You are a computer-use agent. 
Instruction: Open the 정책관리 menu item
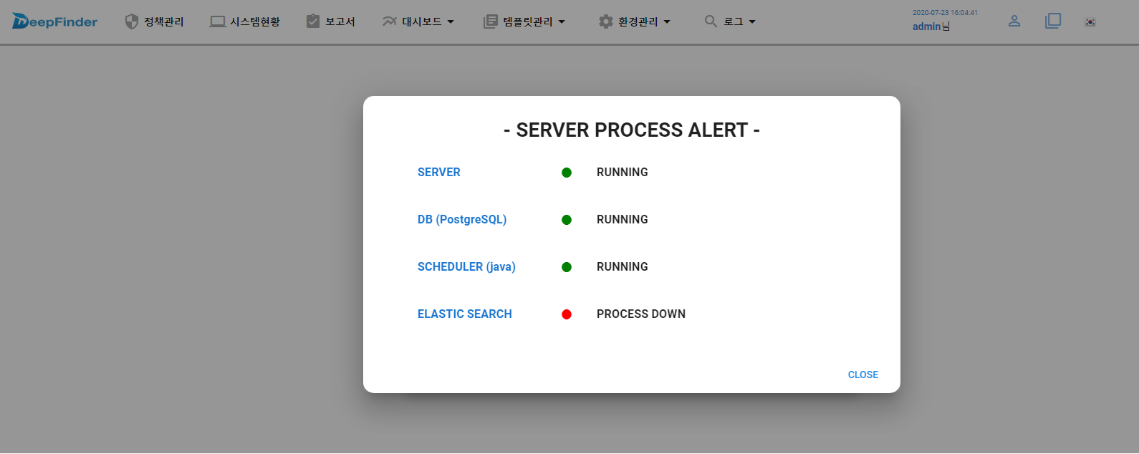(x=163, y=22)
